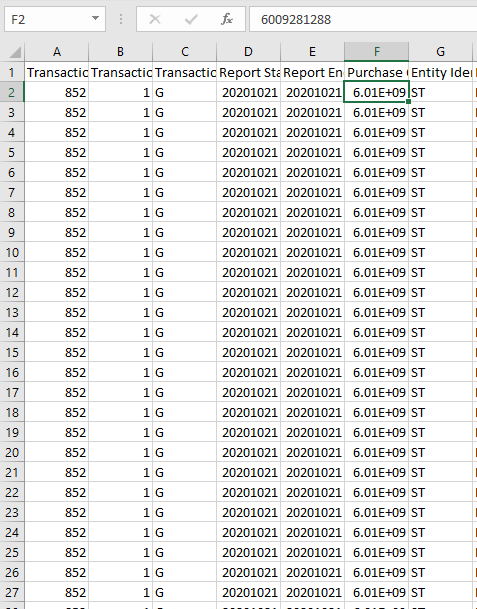Click cell D14 with 20201021
Image resolution: width=477 pixels, height=609 pixels.
(x=249, y=332)
